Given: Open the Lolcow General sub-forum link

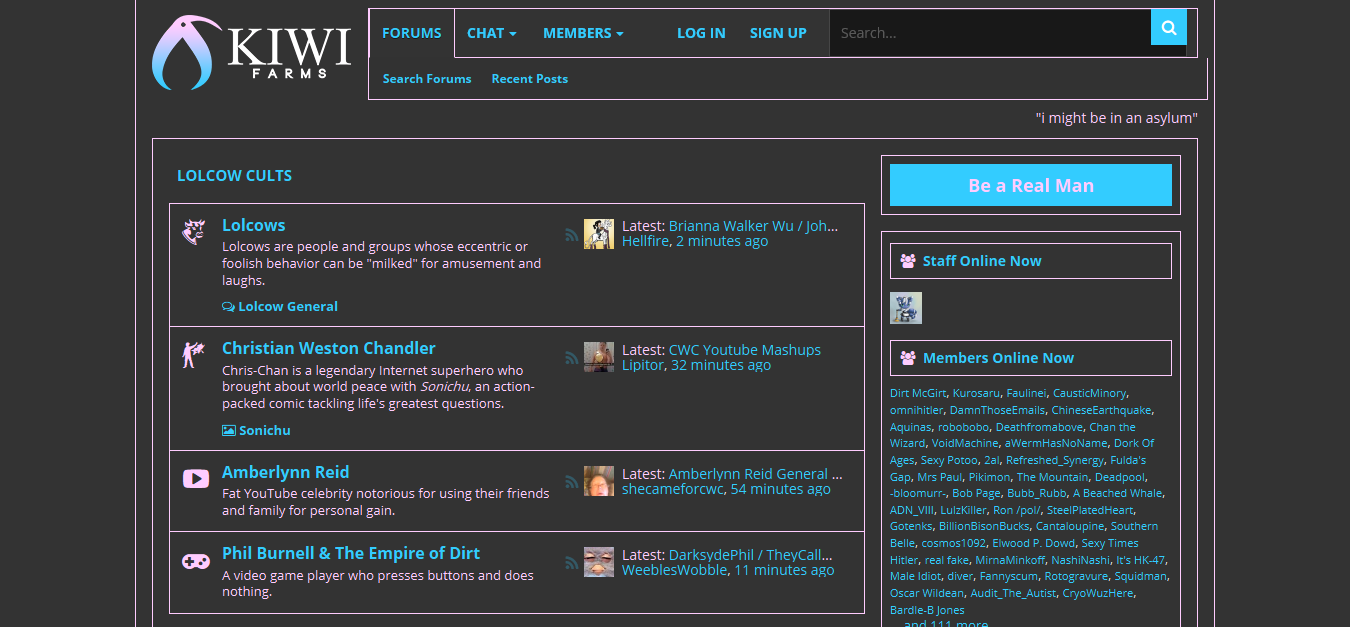Looking at the screenshot, I should tap(287, 307).
